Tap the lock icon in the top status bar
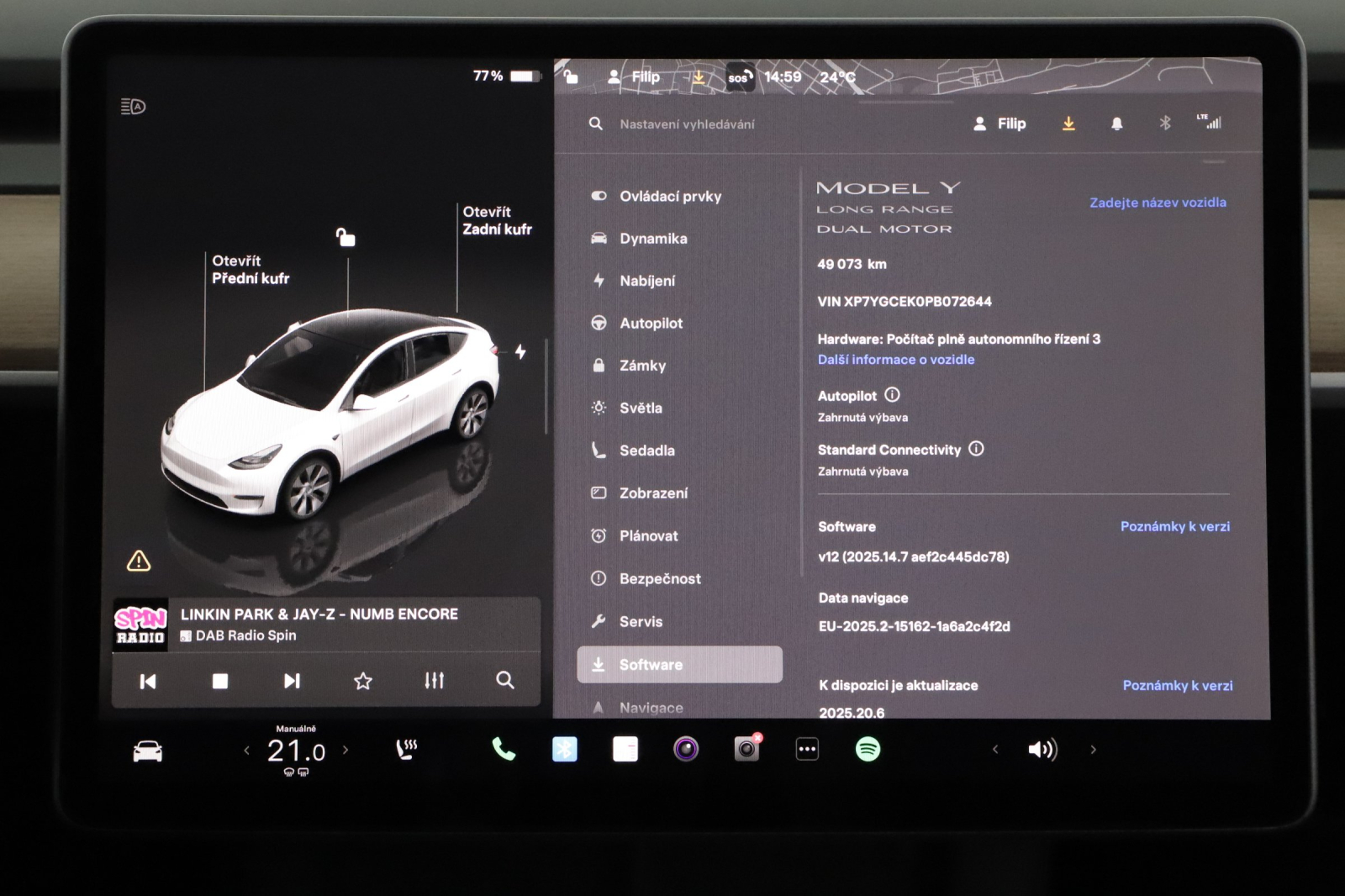1345x896 pixels. pos(572,77)
